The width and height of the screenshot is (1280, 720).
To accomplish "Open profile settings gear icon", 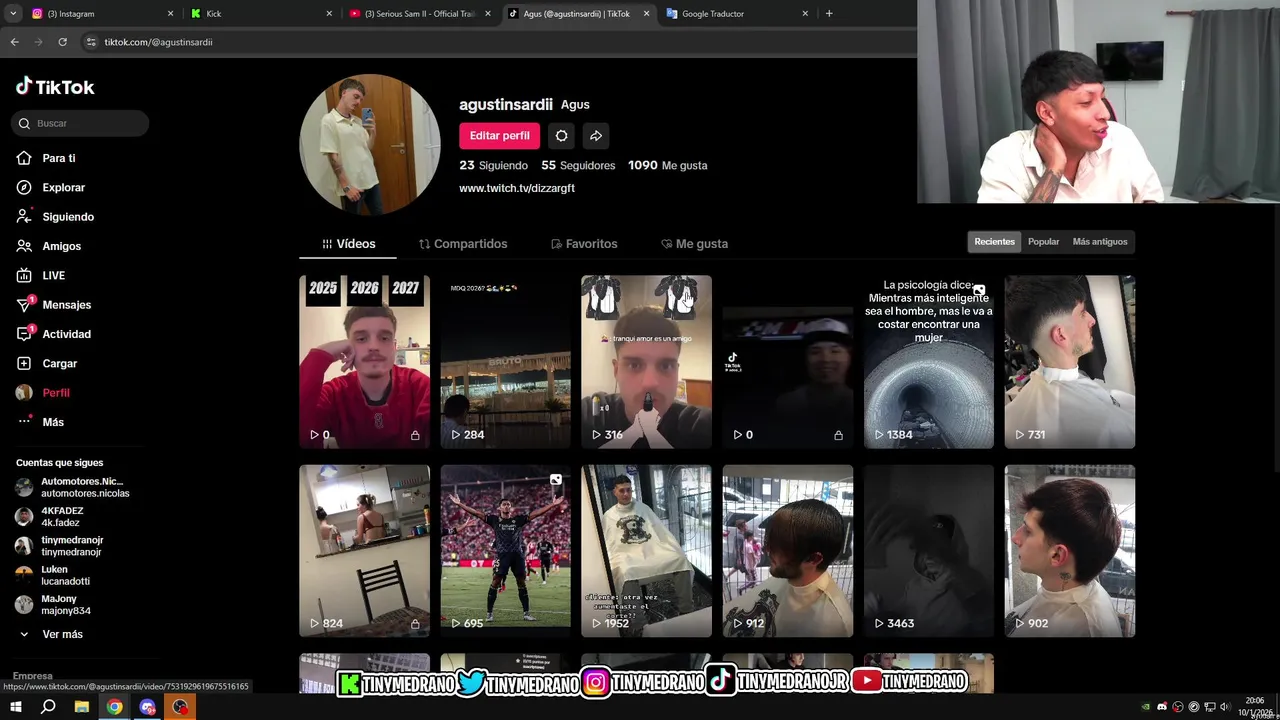I will [x=561, y=136].
